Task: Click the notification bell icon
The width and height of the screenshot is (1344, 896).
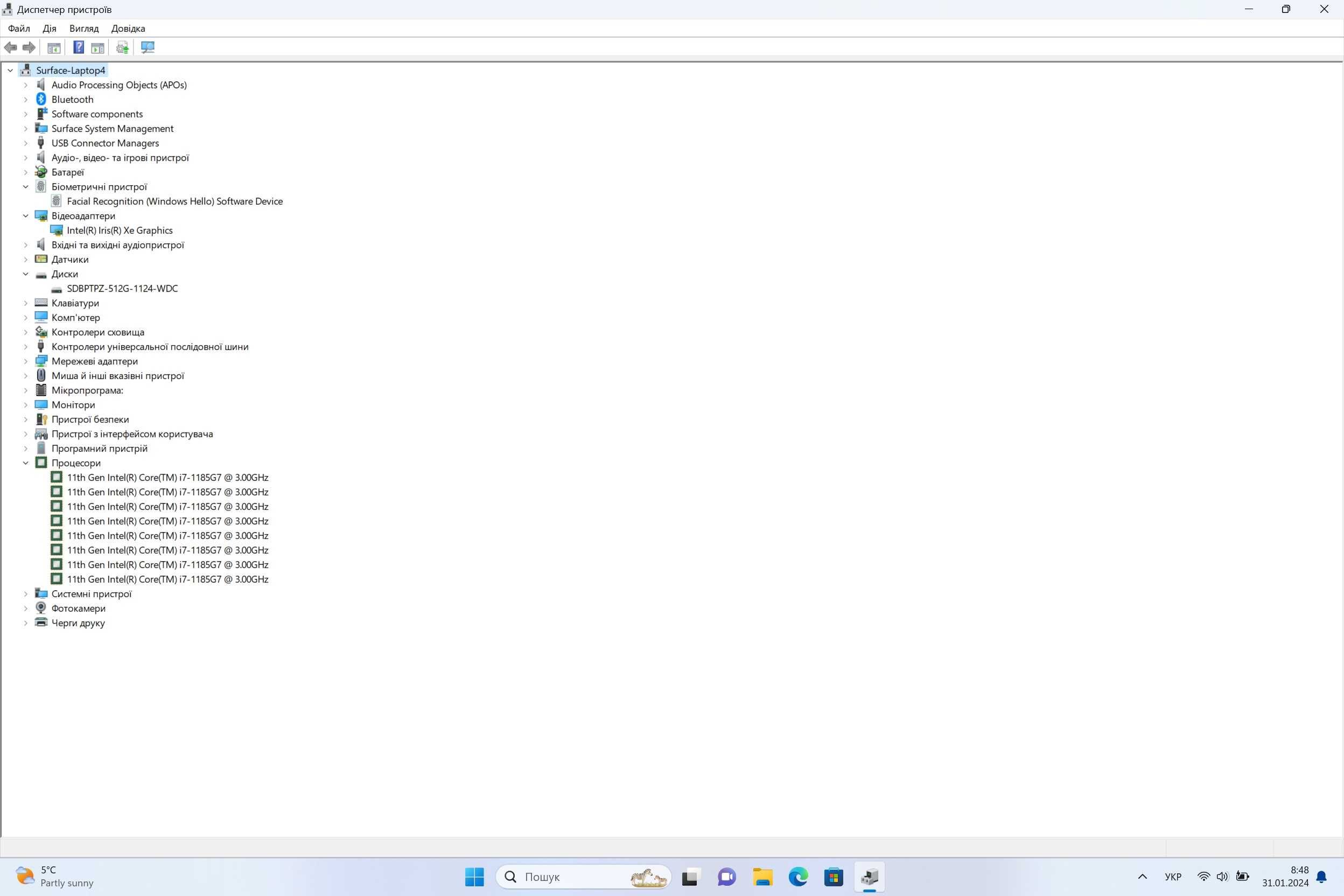Action: [x=1321, y=877]
